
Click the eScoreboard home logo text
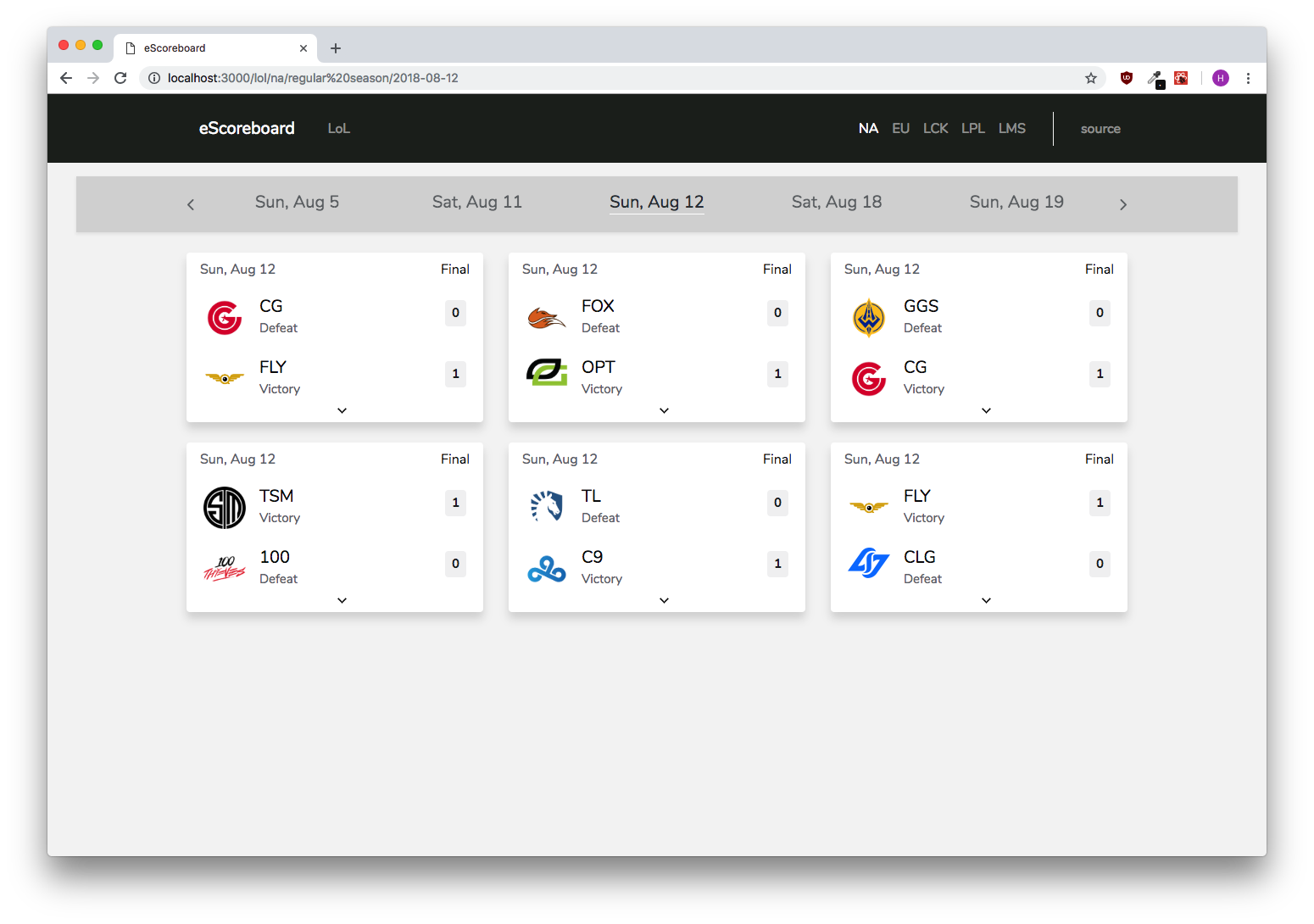tap(247, 128)
